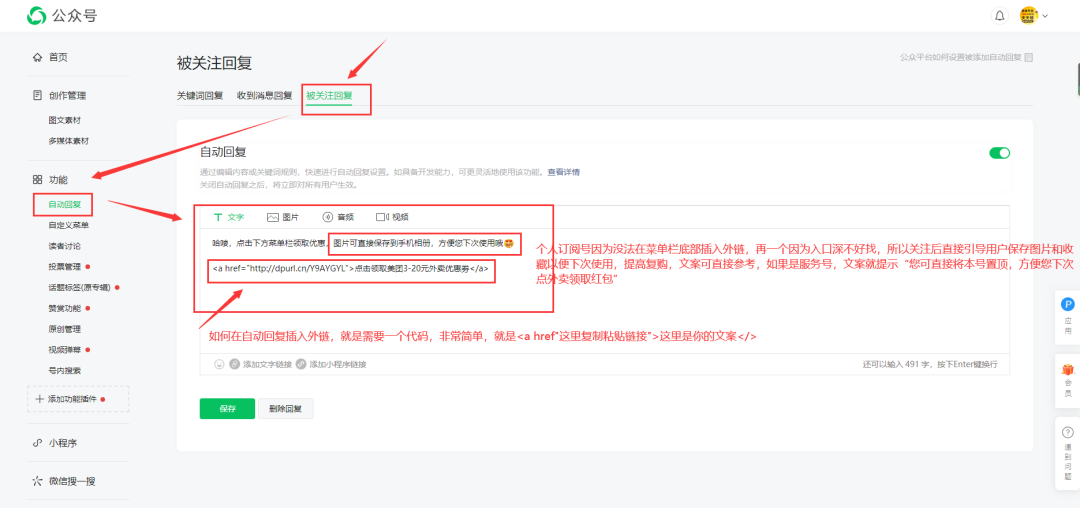Select the 视频 reply type
The image size is (1080, 508).
click(392, 217)
